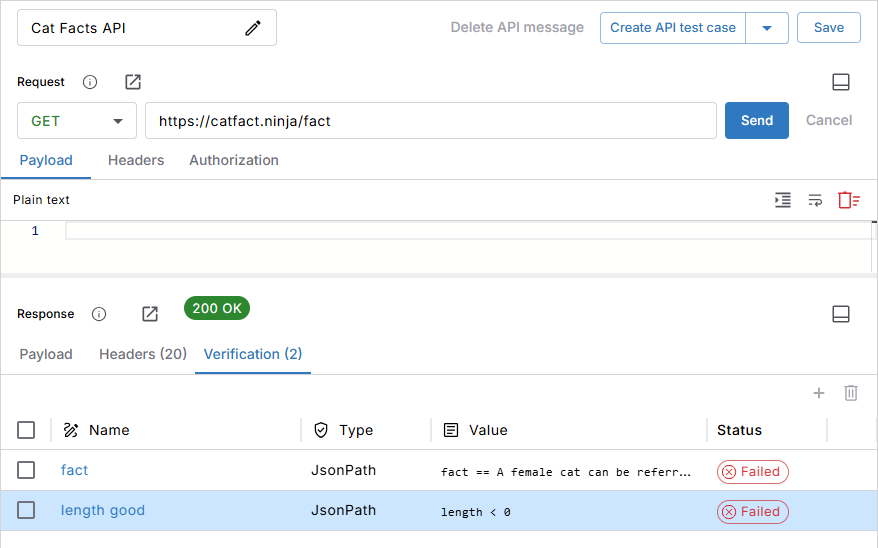
Task: Open the Request info icon
Action: click(x=90, y=82)
